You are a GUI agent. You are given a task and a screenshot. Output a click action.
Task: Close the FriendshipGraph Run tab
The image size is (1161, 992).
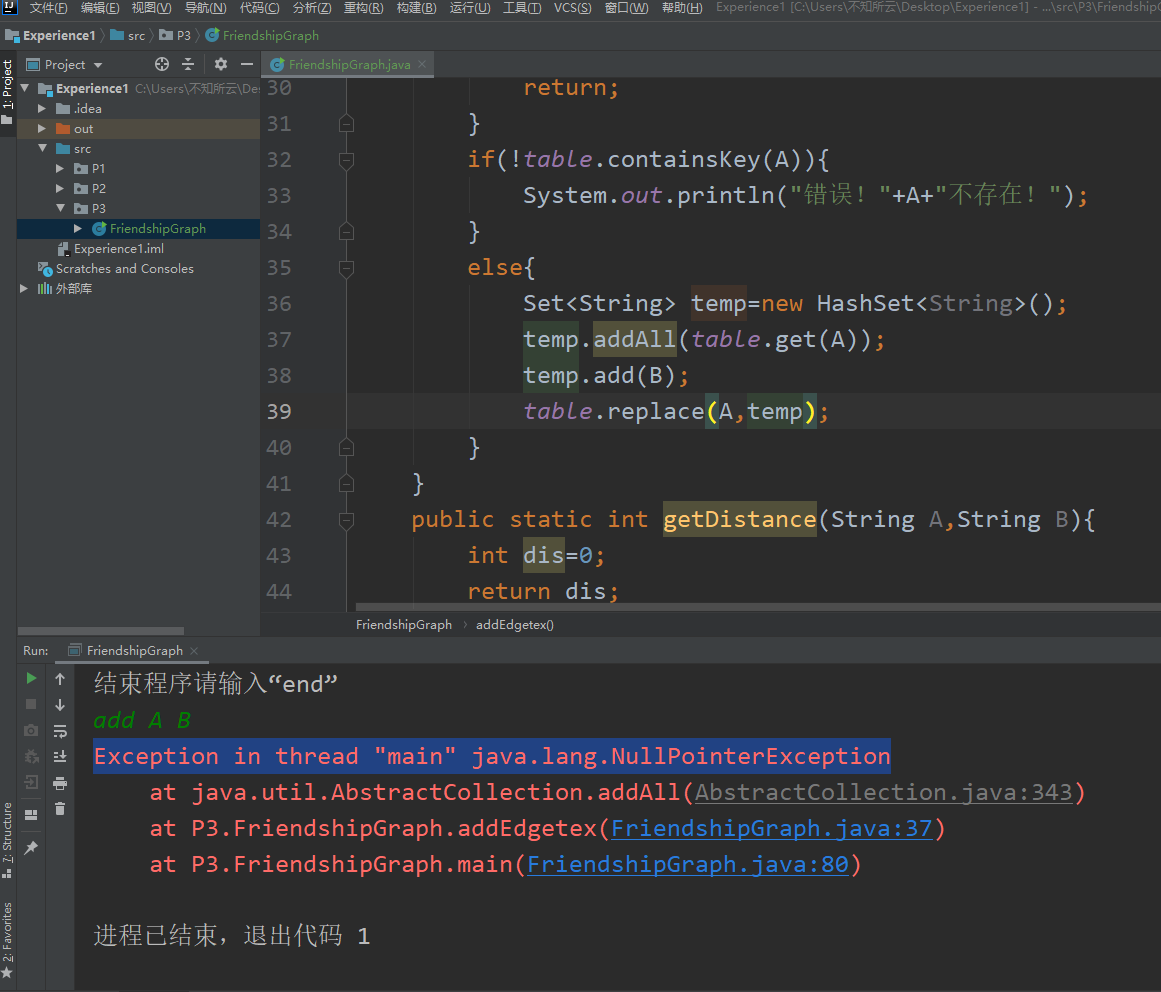(194, 651)
